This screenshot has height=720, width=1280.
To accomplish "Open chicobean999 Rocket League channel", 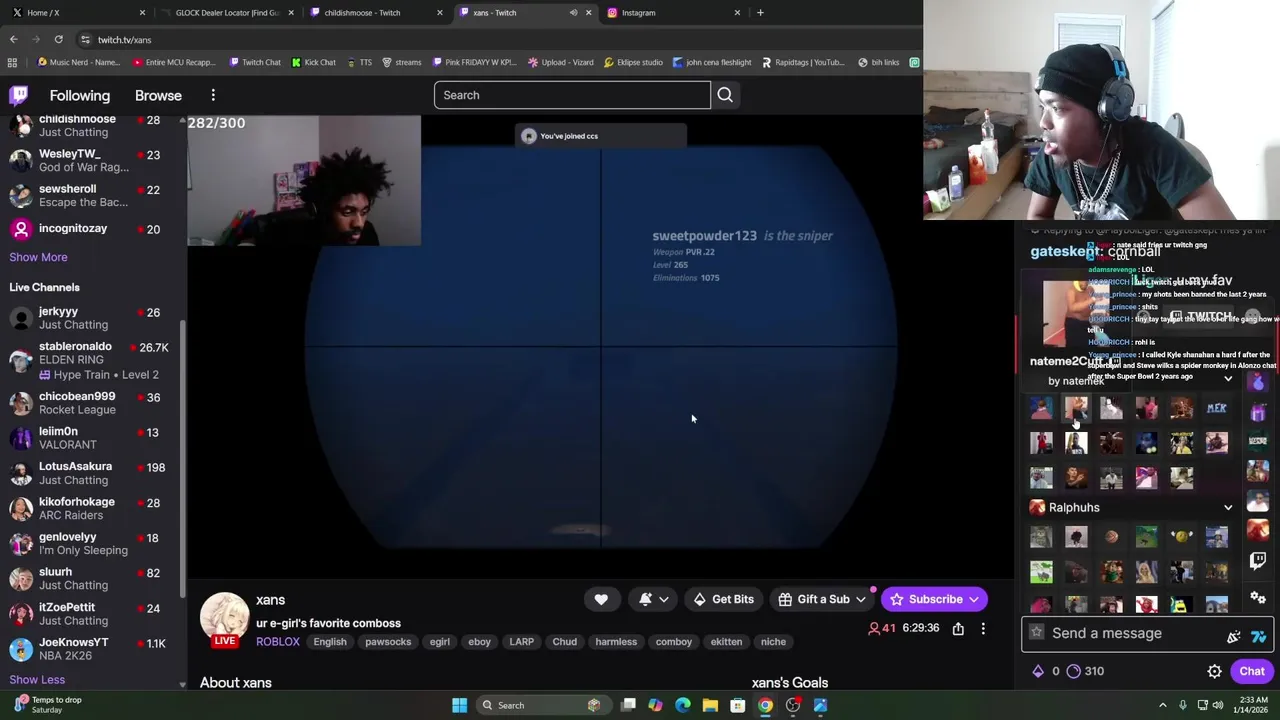I will tap(92, 403).
